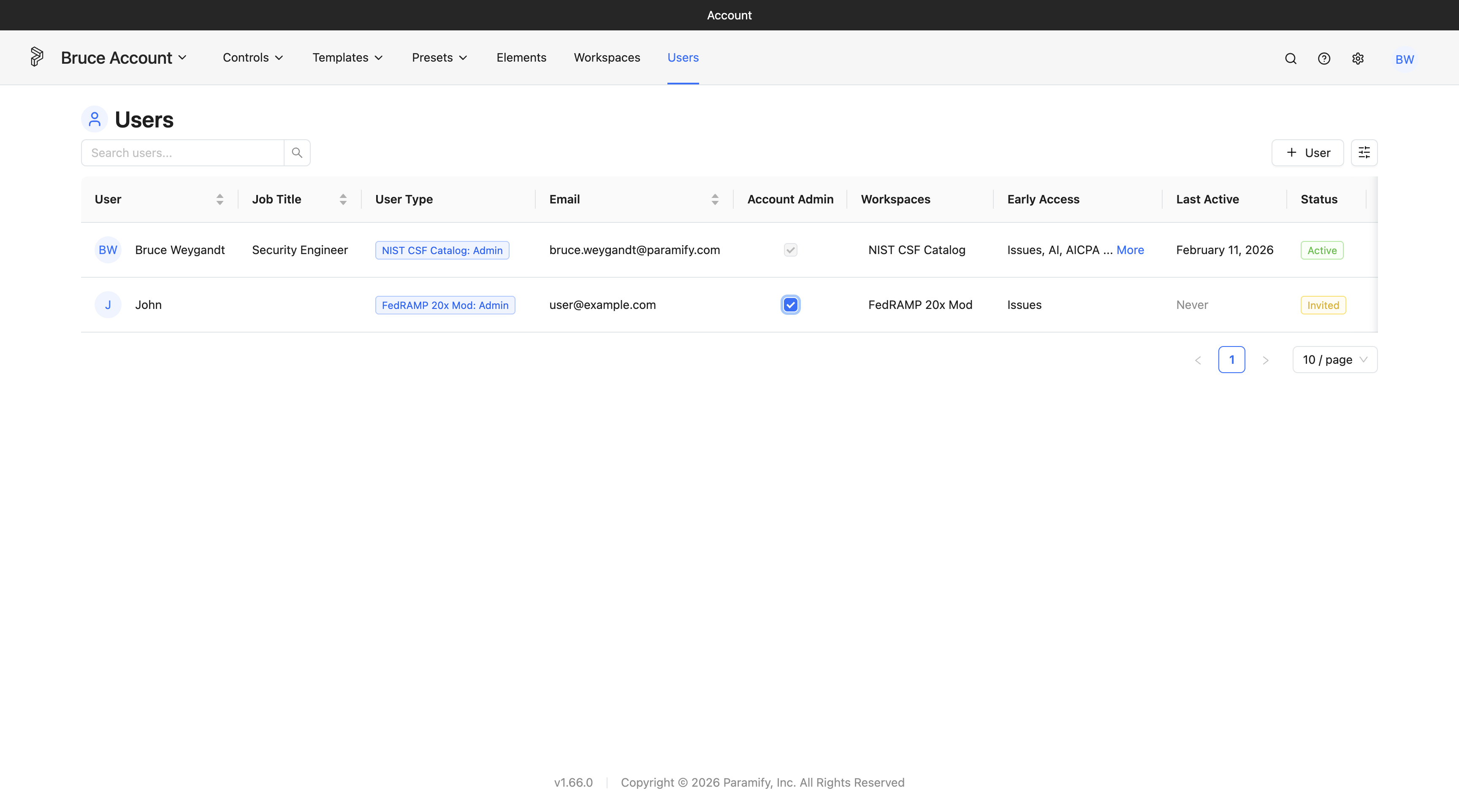
Task: Click the Workspaces column header
Action: [x=895, y=199]
